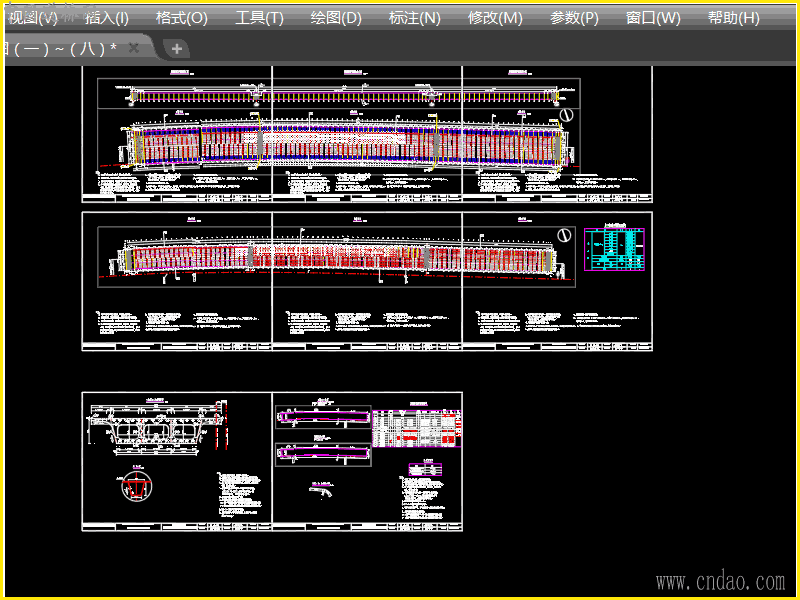This screenshot has height=600, width=800.
Task: Open the 帮助(H) menu
Action: click(x=733, y=18)
